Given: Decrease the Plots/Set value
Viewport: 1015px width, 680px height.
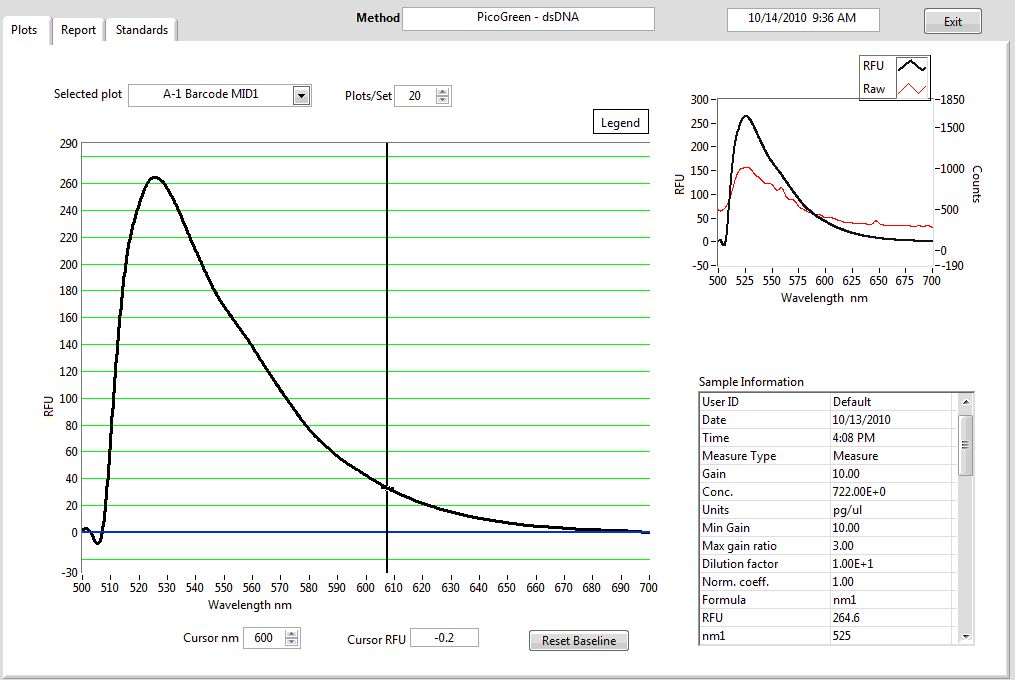Looking at the screenshot, I should (x=443, y=100).
